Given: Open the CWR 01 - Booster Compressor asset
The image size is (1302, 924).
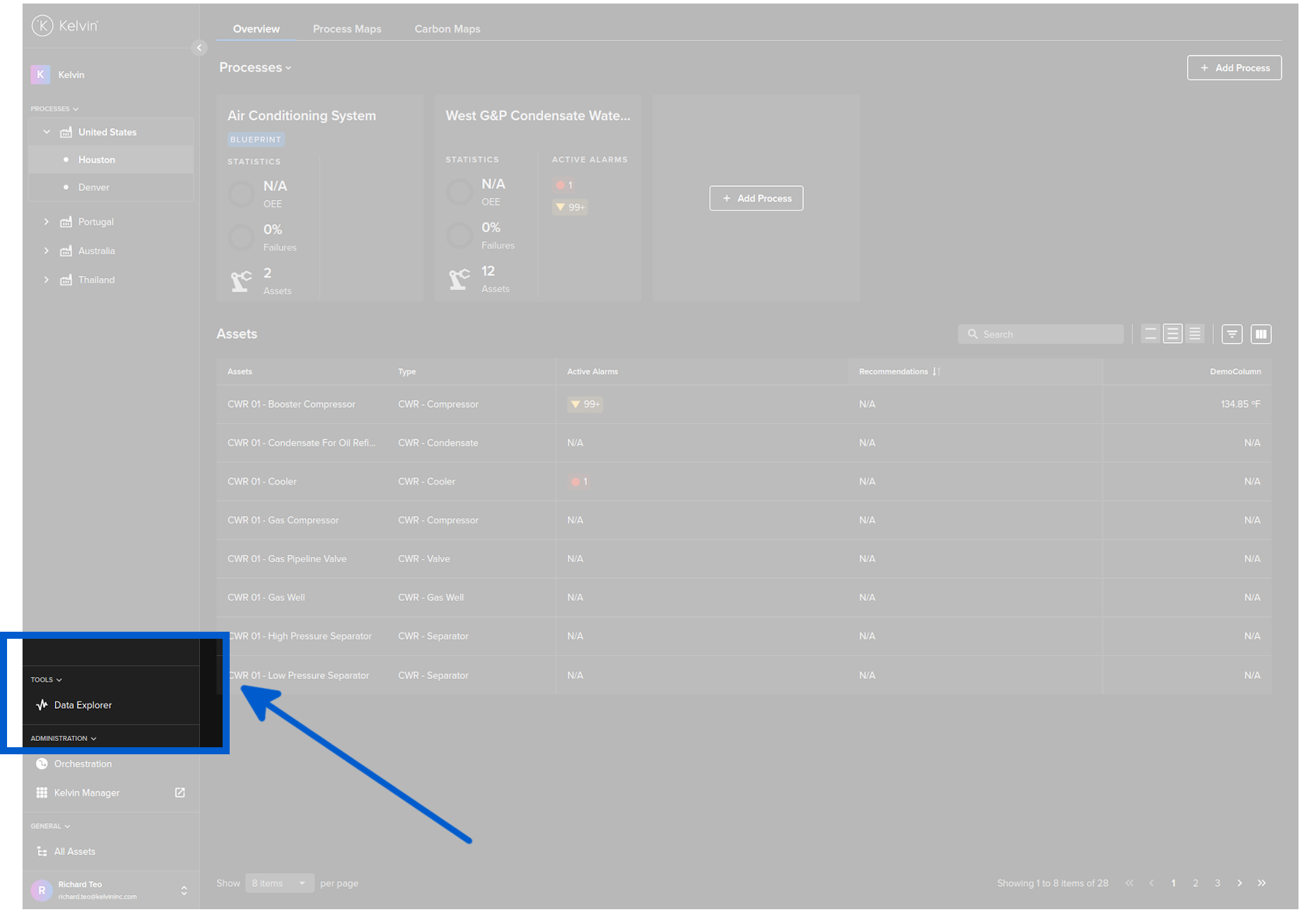Looking at the screenshot, I should [x=291, y=404].
